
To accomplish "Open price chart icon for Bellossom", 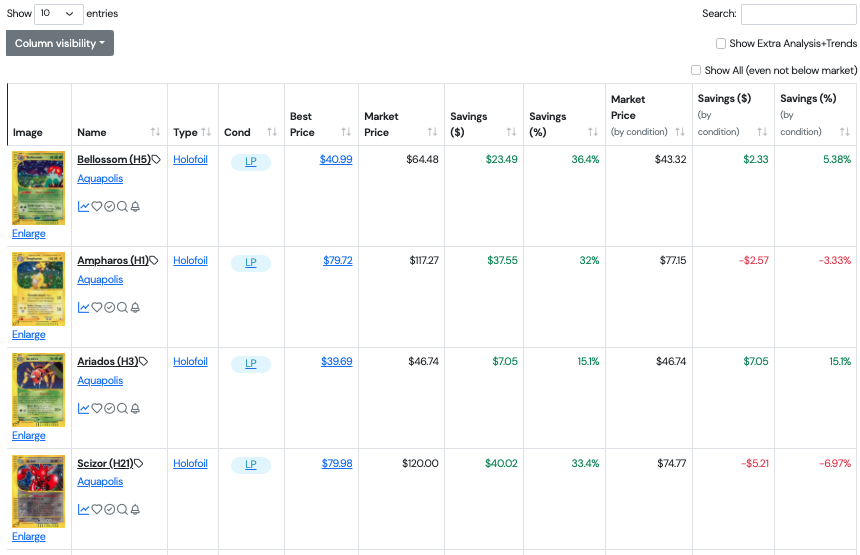I will pyautogui.click(x=84, y=207).
